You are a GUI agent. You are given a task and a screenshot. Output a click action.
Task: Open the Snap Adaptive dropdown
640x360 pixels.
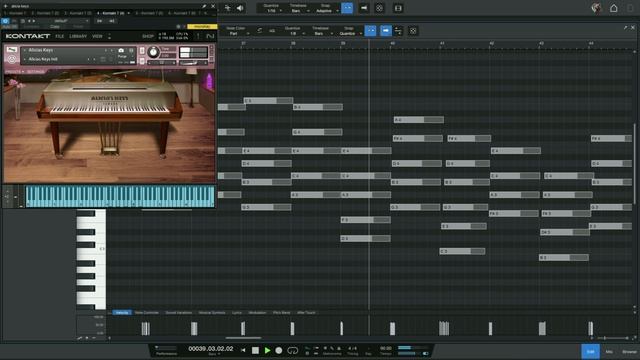click(326, 8)
